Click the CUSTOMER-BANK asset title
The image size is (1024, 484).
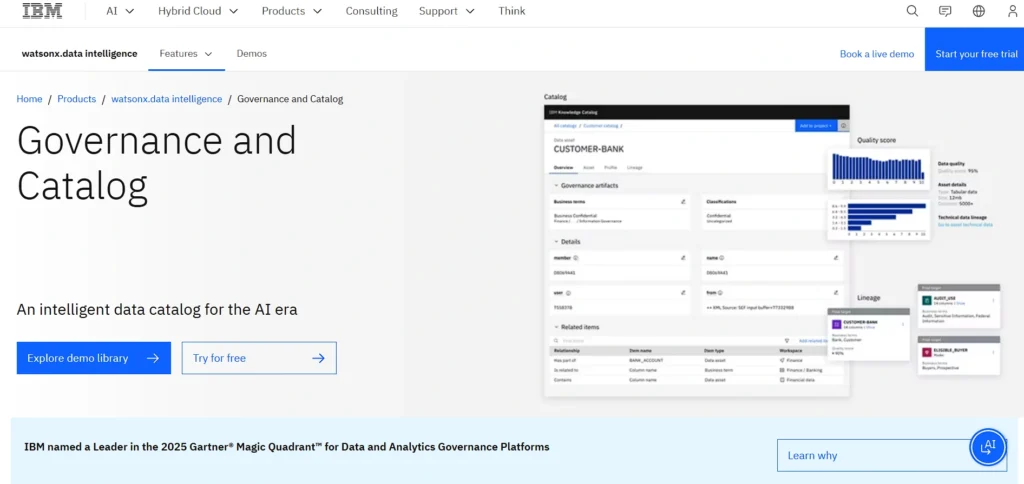pos(588,149)
